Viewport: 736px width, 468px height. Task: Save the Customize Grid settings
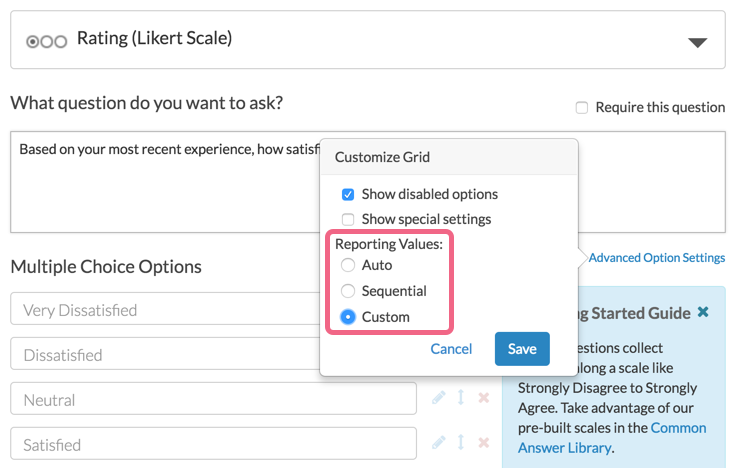point(522,349)
